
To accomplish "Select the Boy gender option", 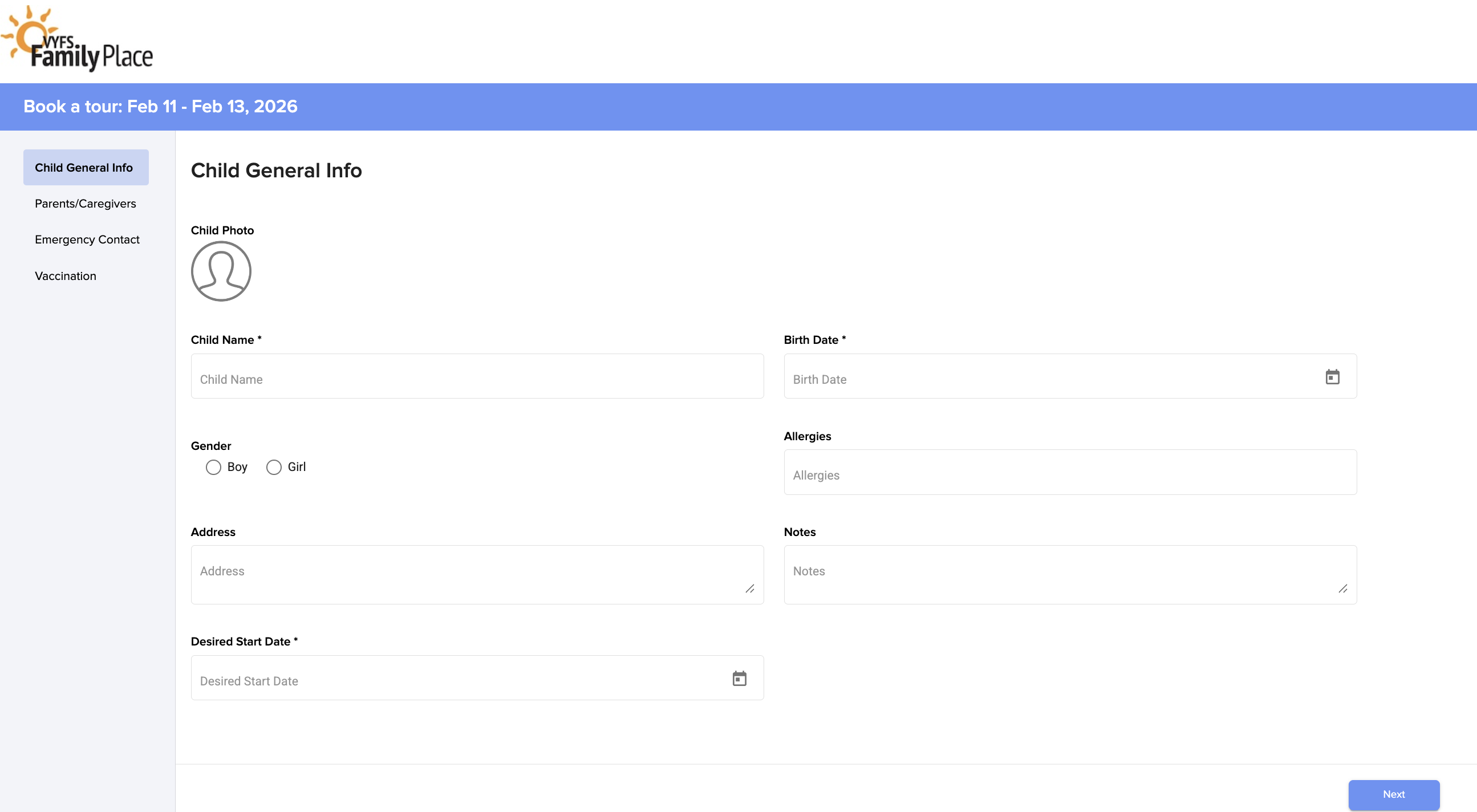I will click(213, 468).
